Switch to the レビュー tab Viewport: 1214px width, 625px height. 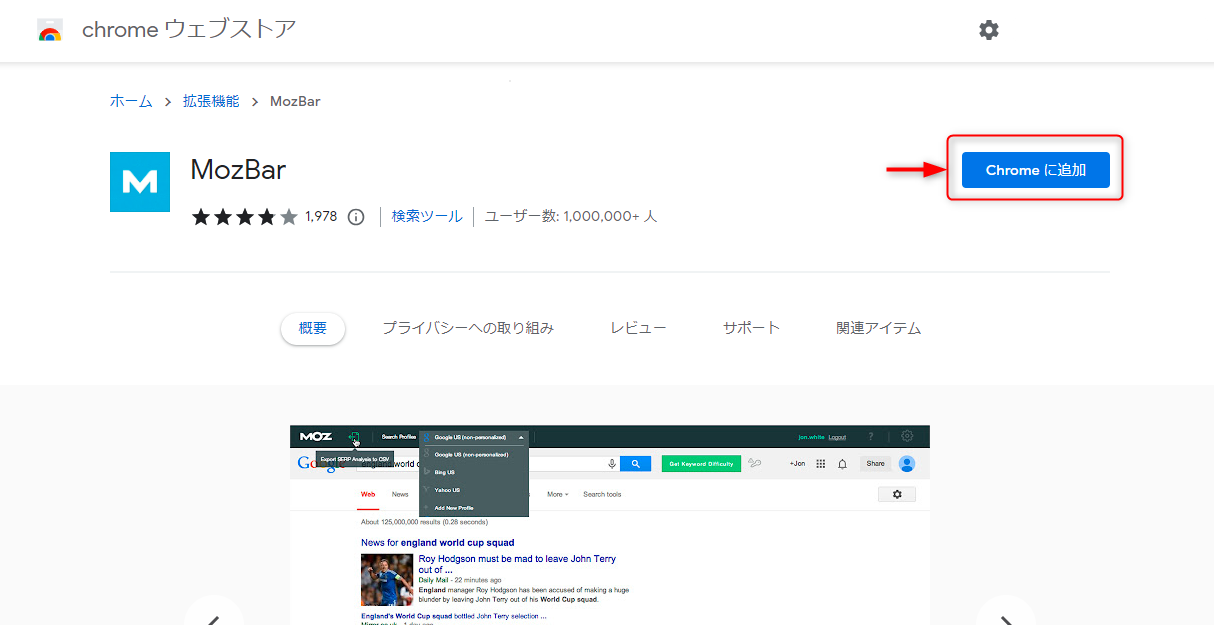pyautogui.click(x=638, y=326)
